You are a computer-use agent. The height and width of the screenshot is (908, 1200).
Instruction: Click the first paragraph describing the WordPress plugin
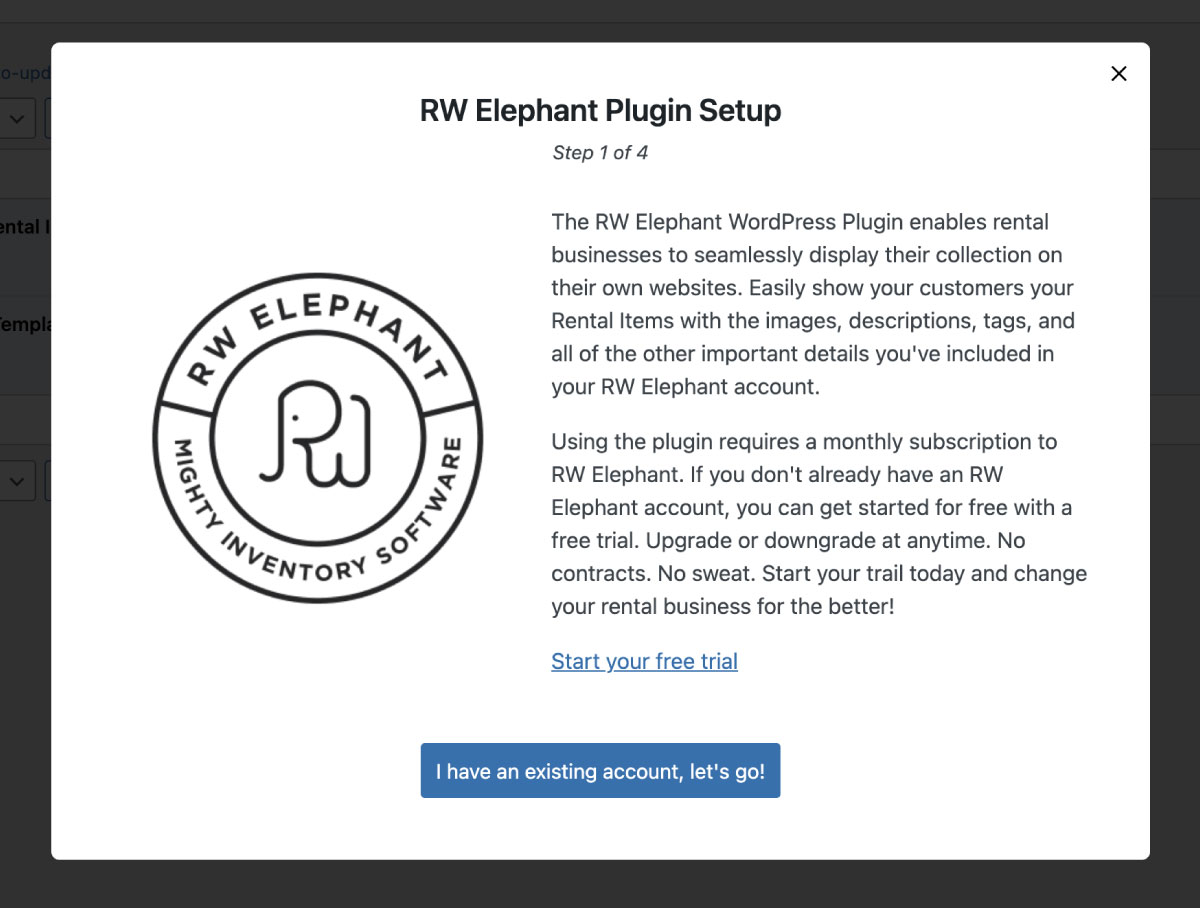pos(814,304)
